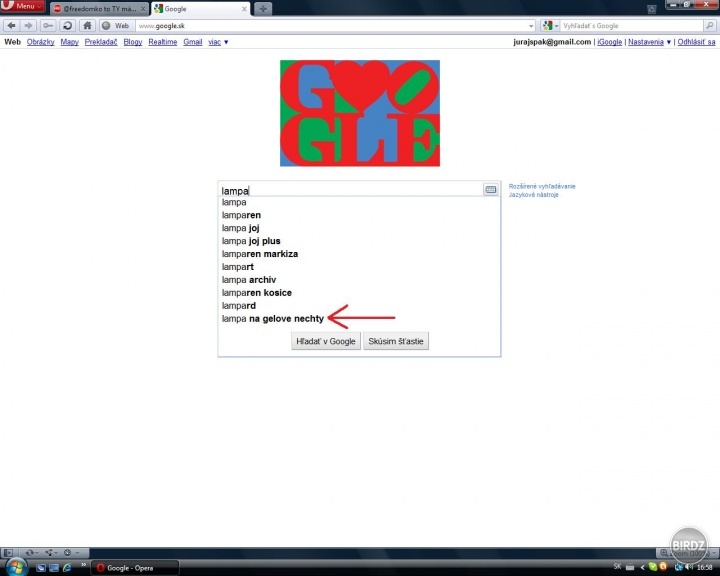Open the closed tabs trash icon

(652, 9)
